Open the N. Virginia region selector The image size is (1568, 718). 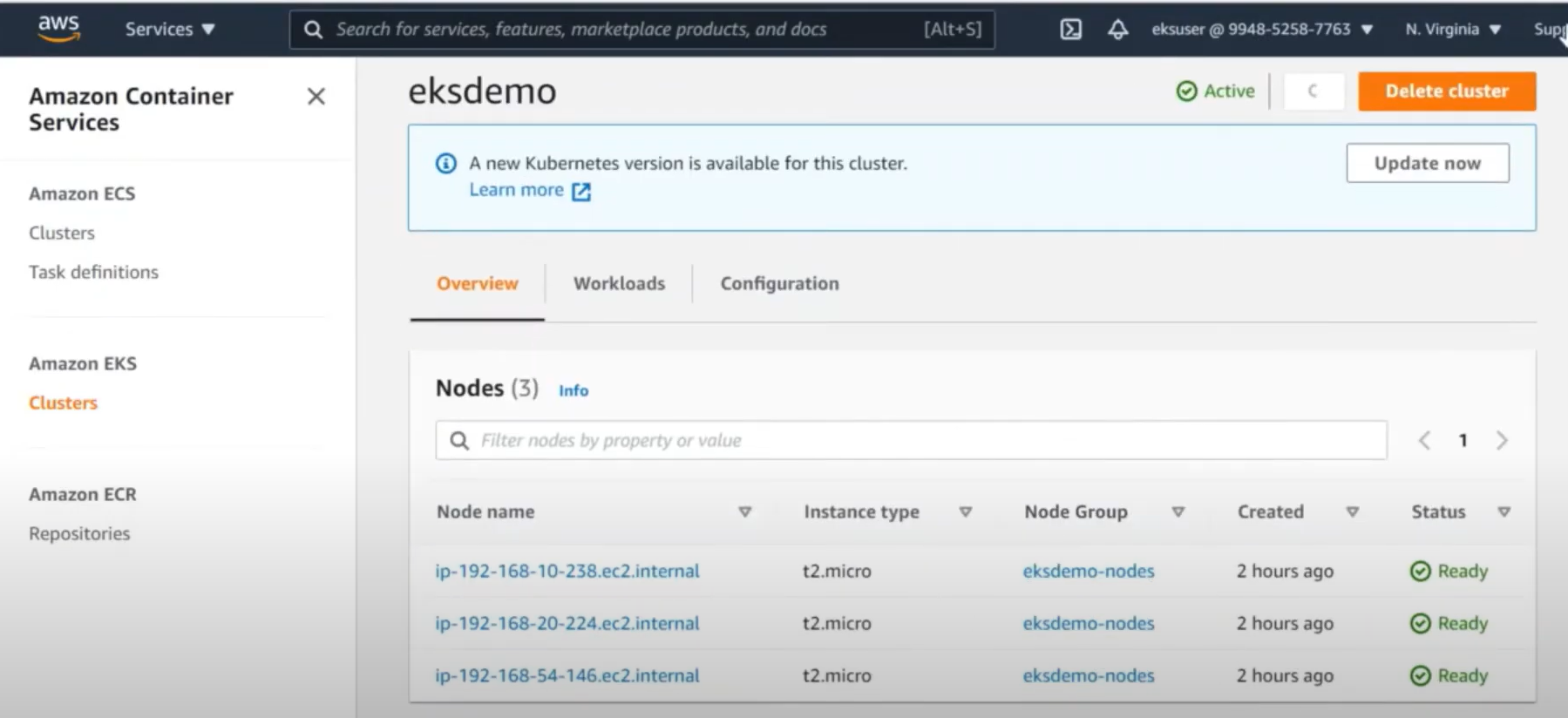tap(1453, 29)
